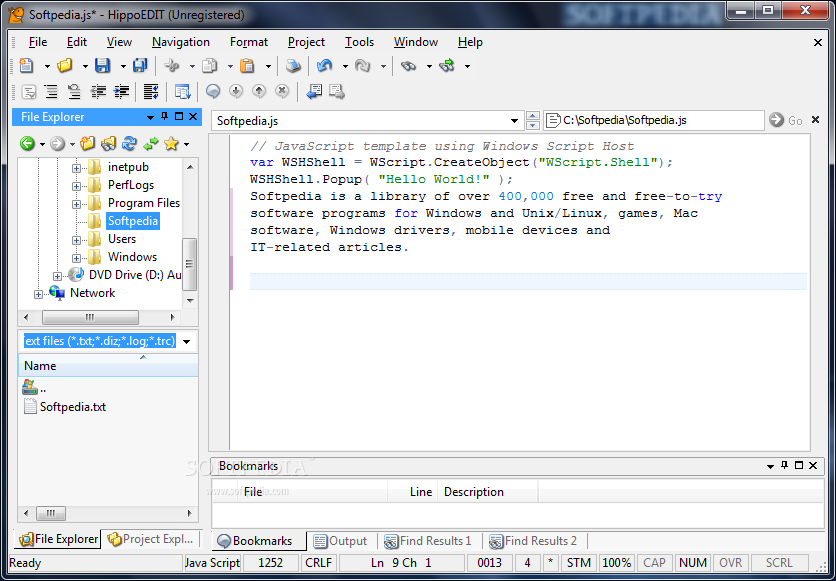Image resolution: width=836 pixels, height=581 pixels.
Task: Open the File menu
Action: coord(38,42)
